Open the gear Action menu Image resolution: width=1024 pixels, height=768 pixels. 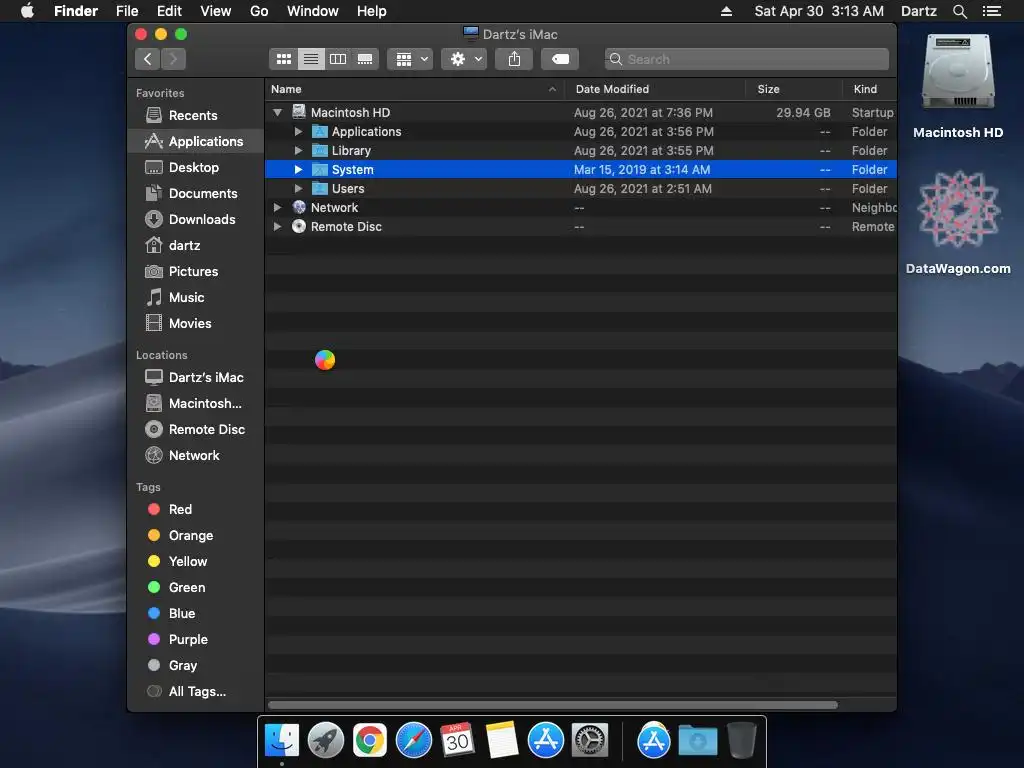(464, 59)
